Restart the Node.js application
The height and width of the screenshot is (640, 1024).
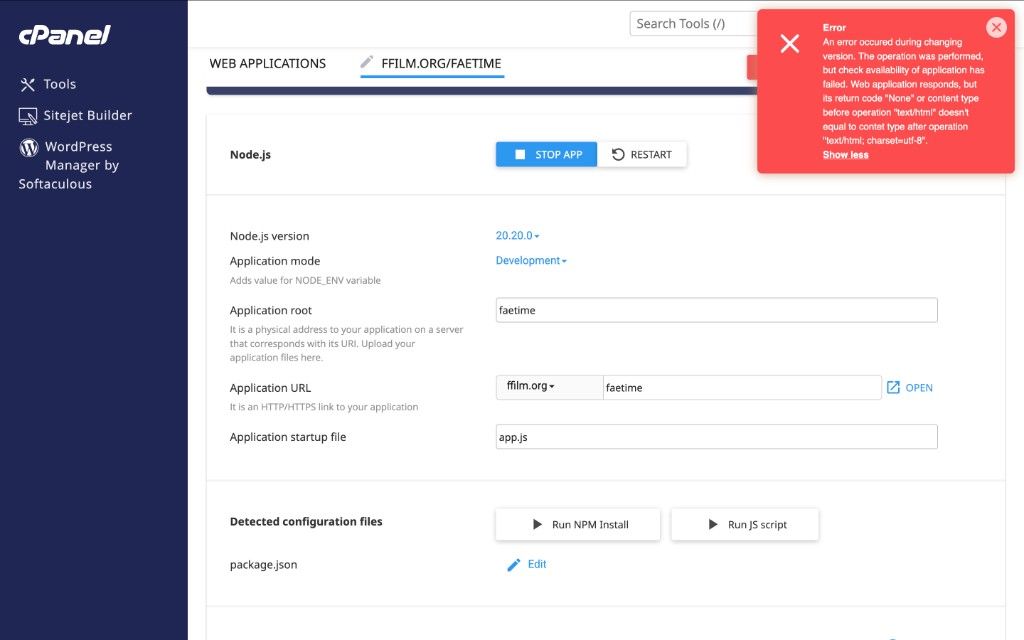[642, 154]
